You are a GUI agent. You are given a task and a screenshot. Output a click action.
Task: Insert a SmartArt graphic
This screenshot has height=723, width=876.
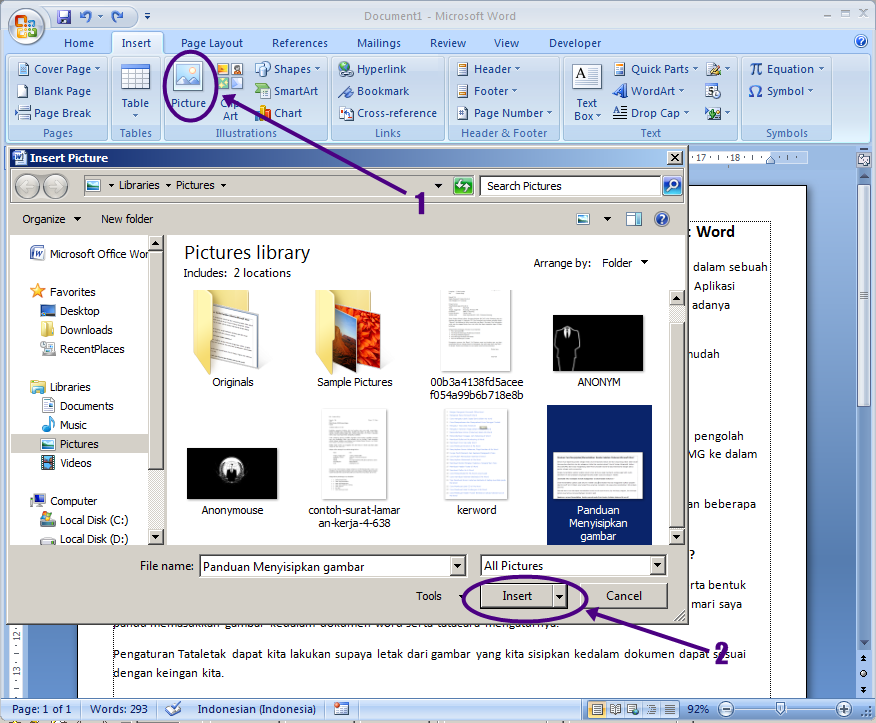pos(287,91)
